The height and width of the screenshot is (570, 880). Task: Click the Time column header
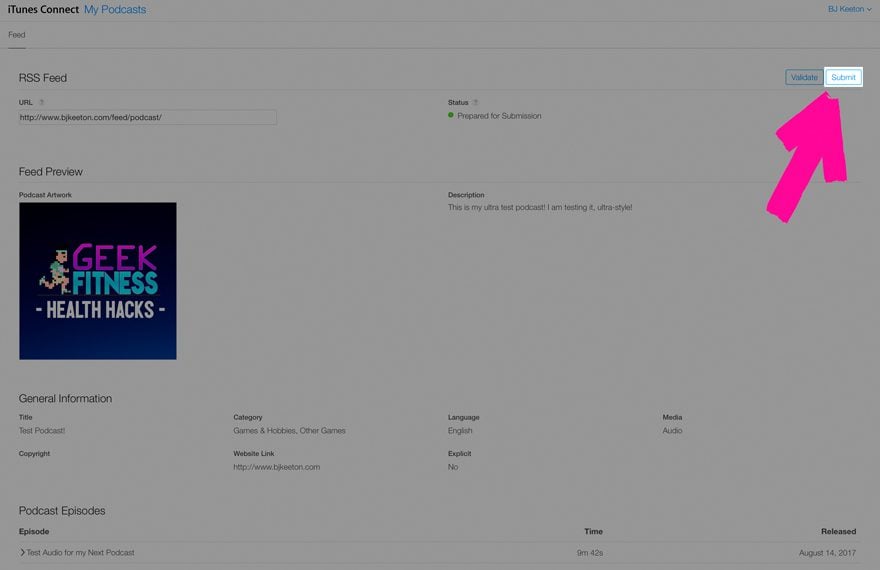click(593, 531)
